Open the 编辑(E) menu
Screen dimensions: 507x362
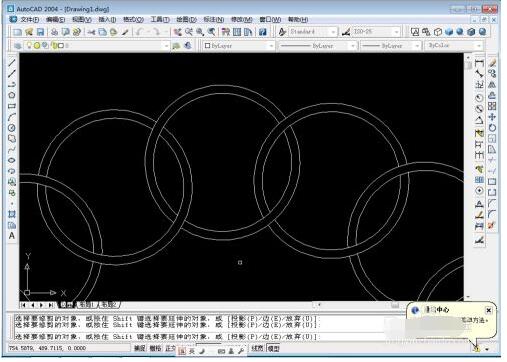pos(55,20)
